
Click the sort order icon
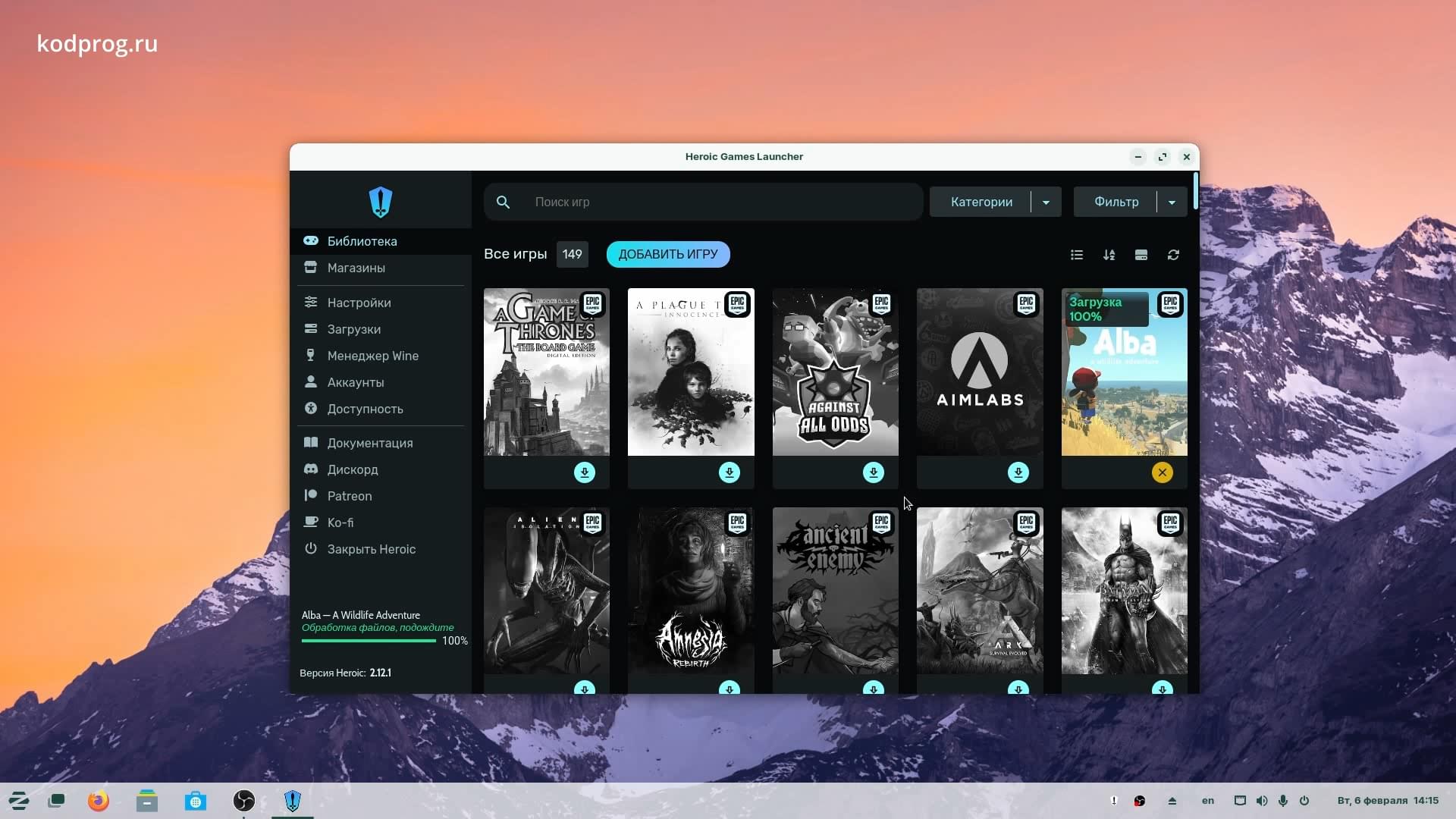click(x=1109, y=255)
